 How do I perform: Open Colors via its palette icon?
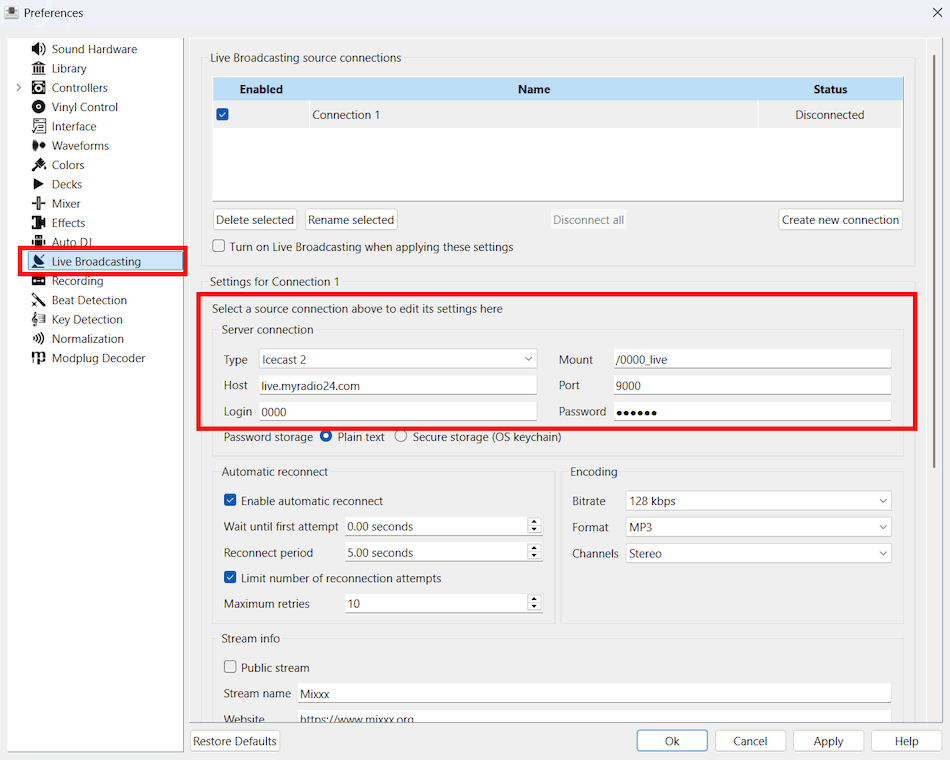[x=39, y=165]
